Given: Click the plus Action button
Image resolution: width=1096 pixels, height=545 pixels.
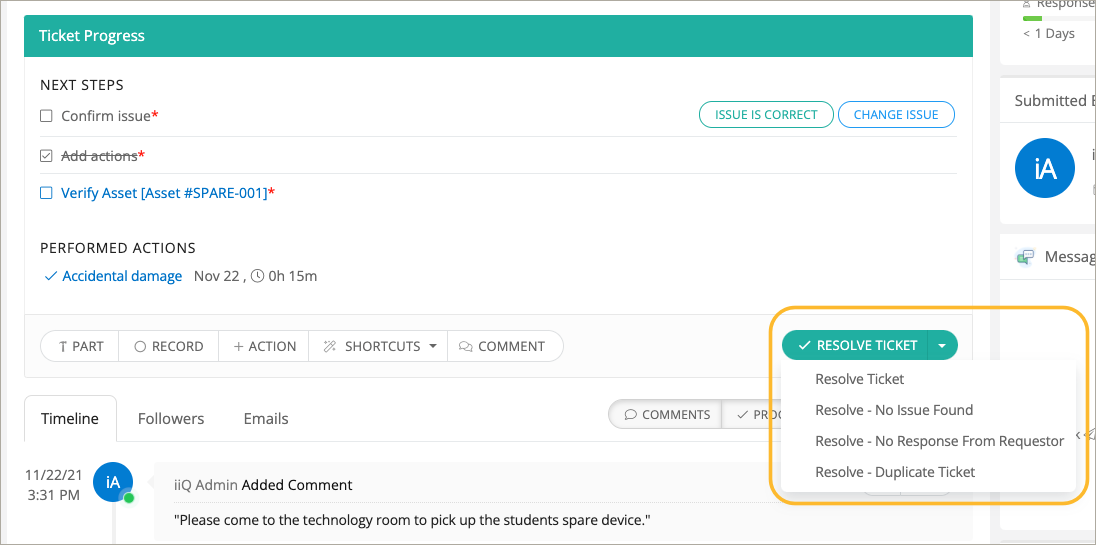Looking at the screenshot, I should pos(264,346).
